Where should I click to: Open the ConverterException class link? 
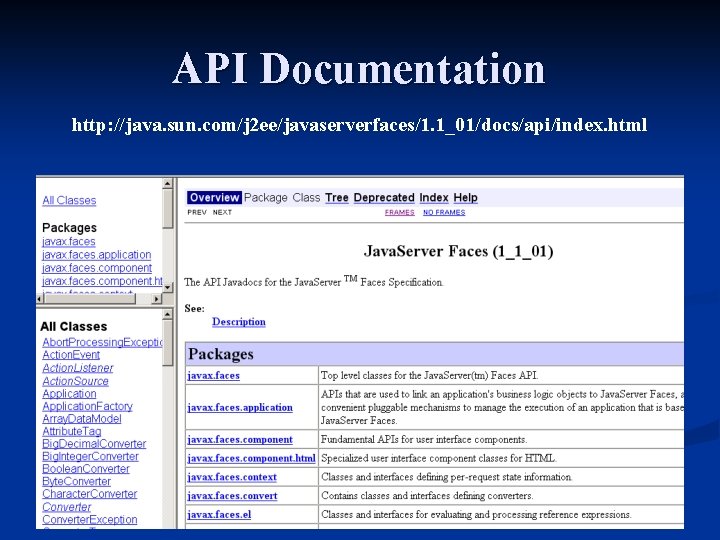(90, 520)
